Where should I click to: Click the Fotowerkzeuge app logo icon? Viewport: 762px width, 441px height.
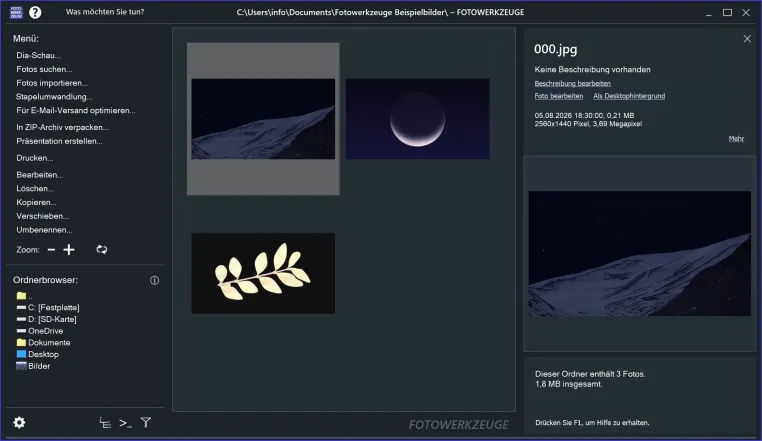pyautogui.click(x=16, y=12)
